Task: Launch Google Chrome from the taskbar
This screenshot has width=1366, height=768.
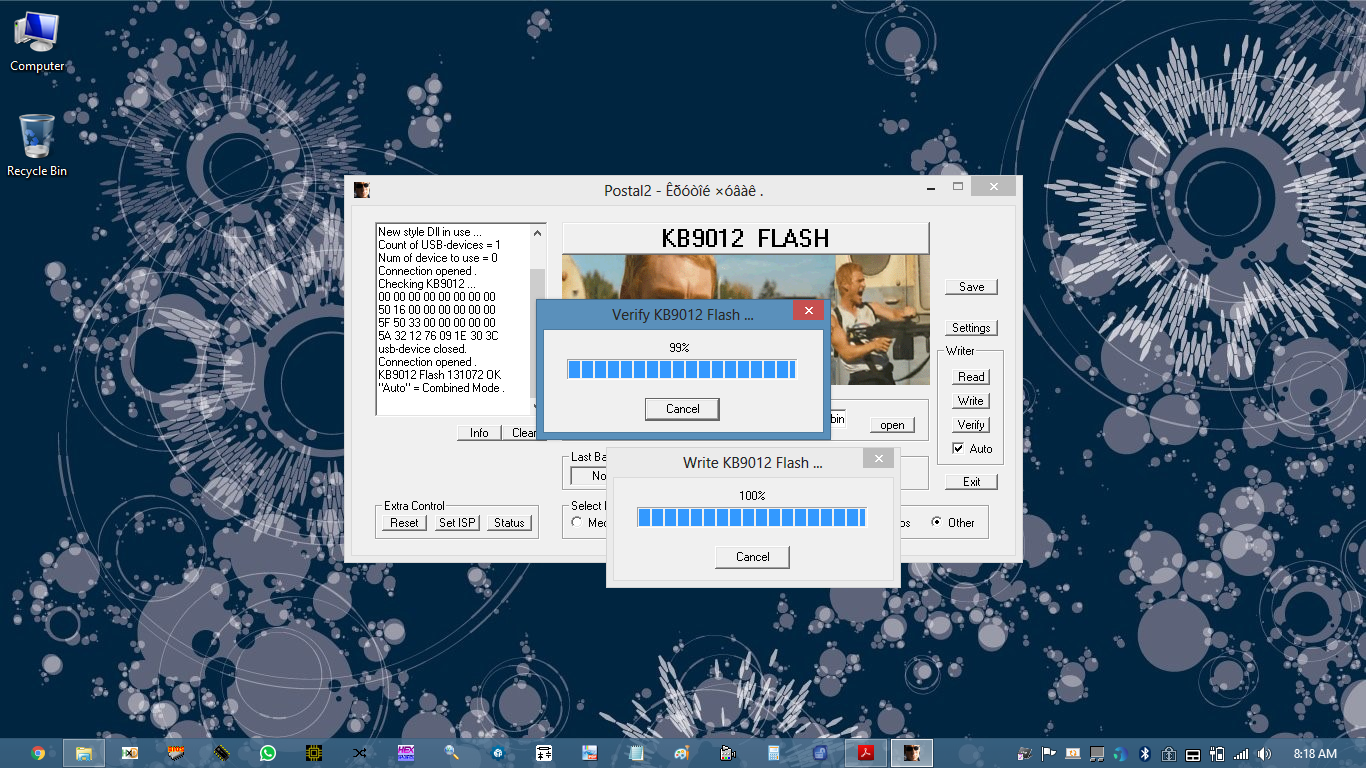Action: coord(38,753)
